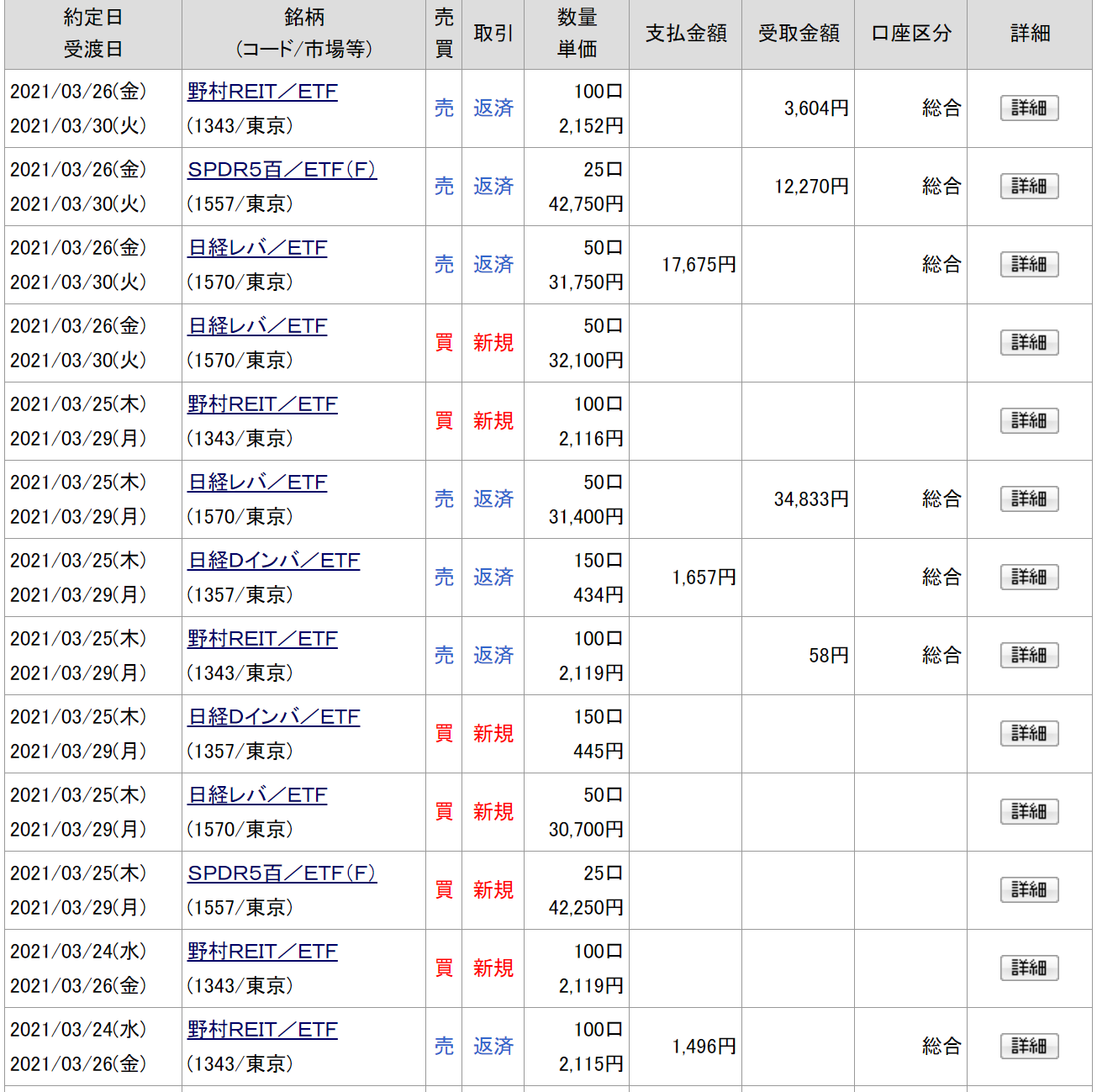Click 詳細 button for 03/24 buy row
1097x1092 pixels.
point(1029,968)
